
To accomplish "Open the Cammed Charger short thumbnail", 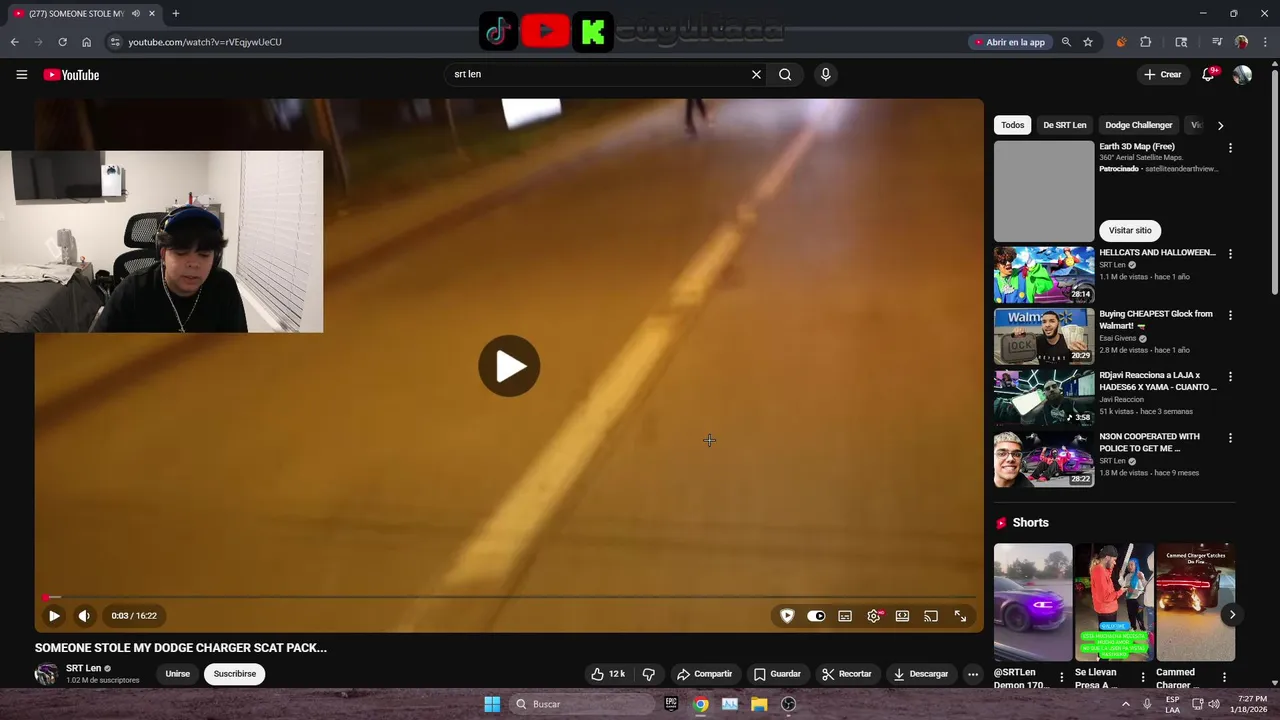I will coord(1195,602).
